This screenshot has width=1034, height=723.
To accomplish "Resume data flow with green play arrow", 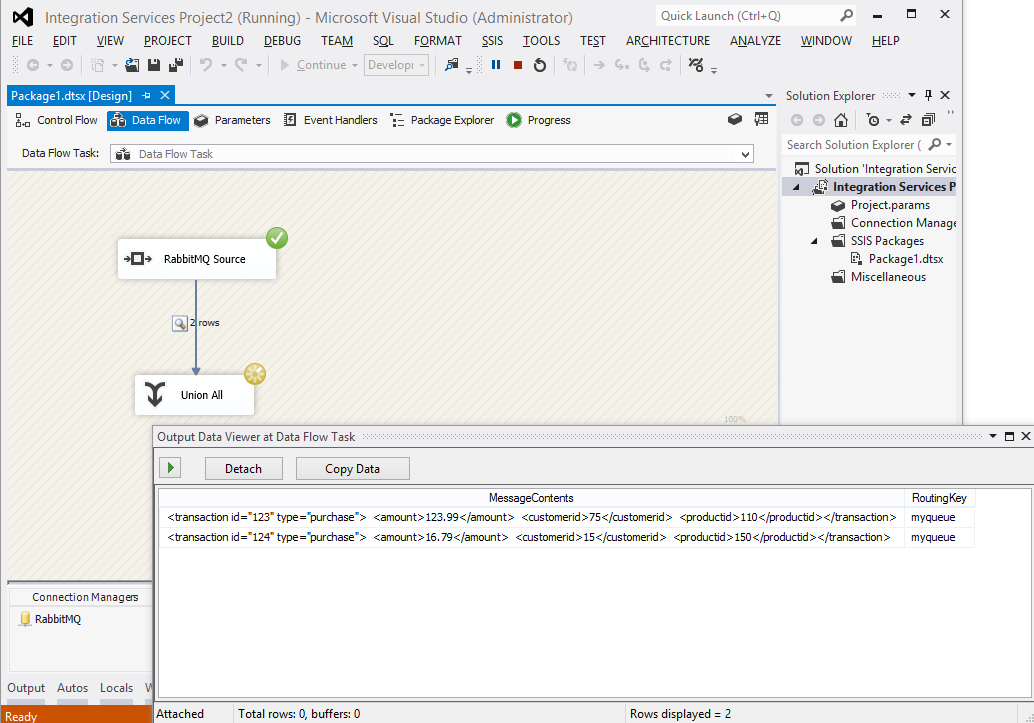I will [170, 468].
